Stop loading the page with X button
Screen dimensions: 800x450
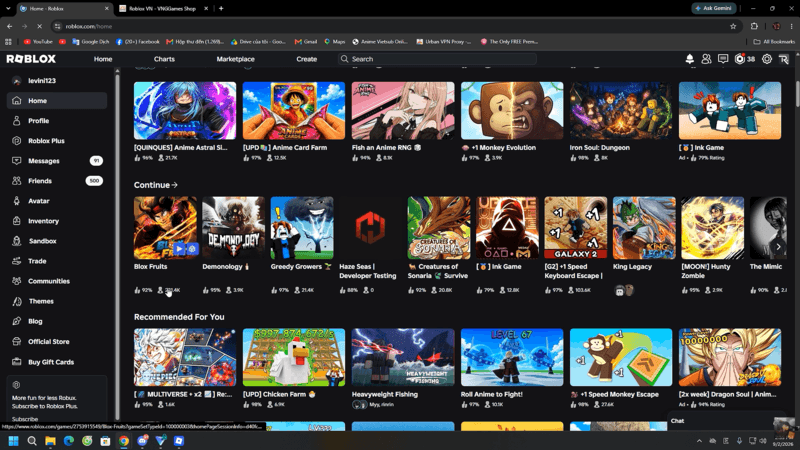coord(39,26)
